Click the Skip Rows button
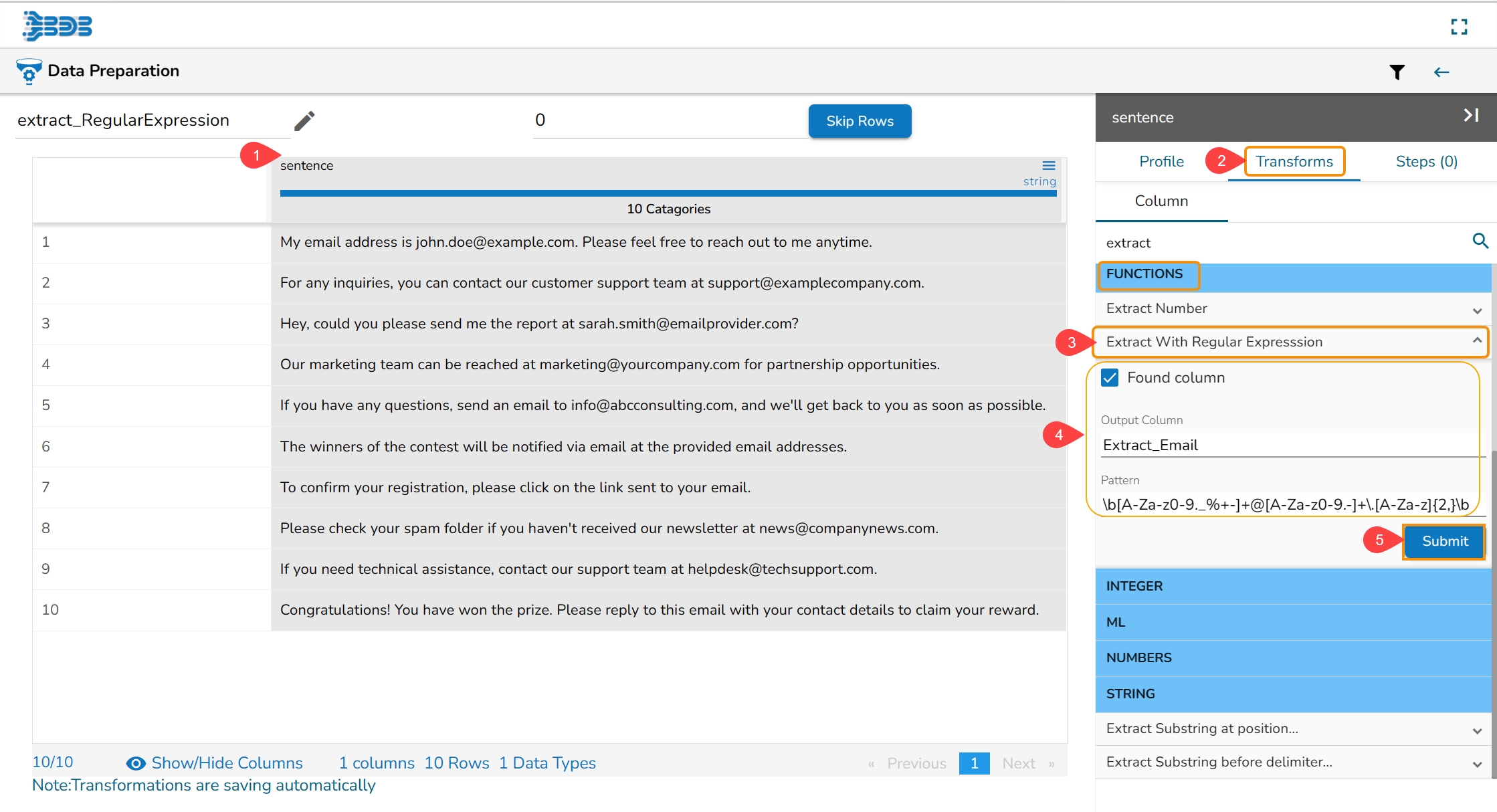Image resolution: width=1497 pixels, height=812 pixels. pos(860,121)
